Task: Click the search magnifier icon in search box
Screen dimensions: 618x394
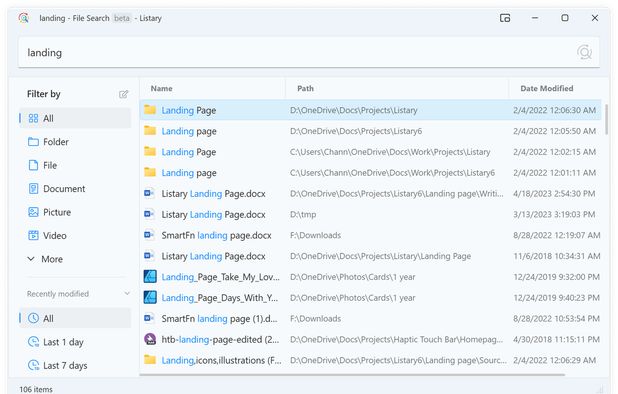Action: (584, 52)
